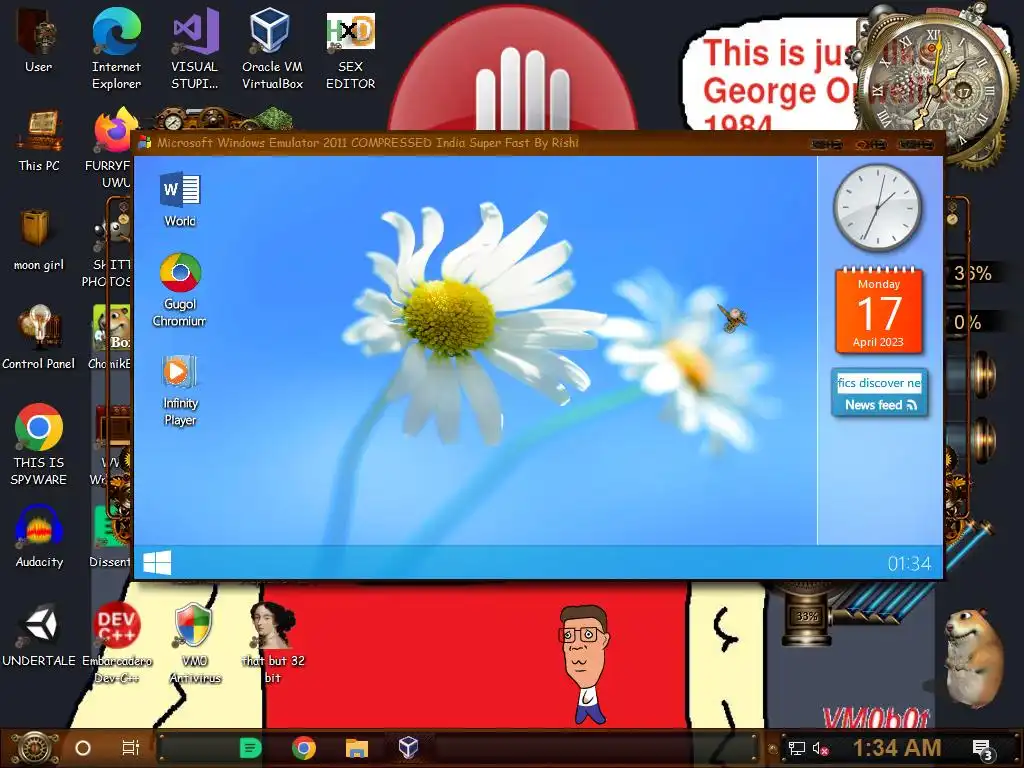This screenshot has width=1024, height=768.
Task: Click the 01:34 emulator taskbar clock
Action: tap(909, 563)
